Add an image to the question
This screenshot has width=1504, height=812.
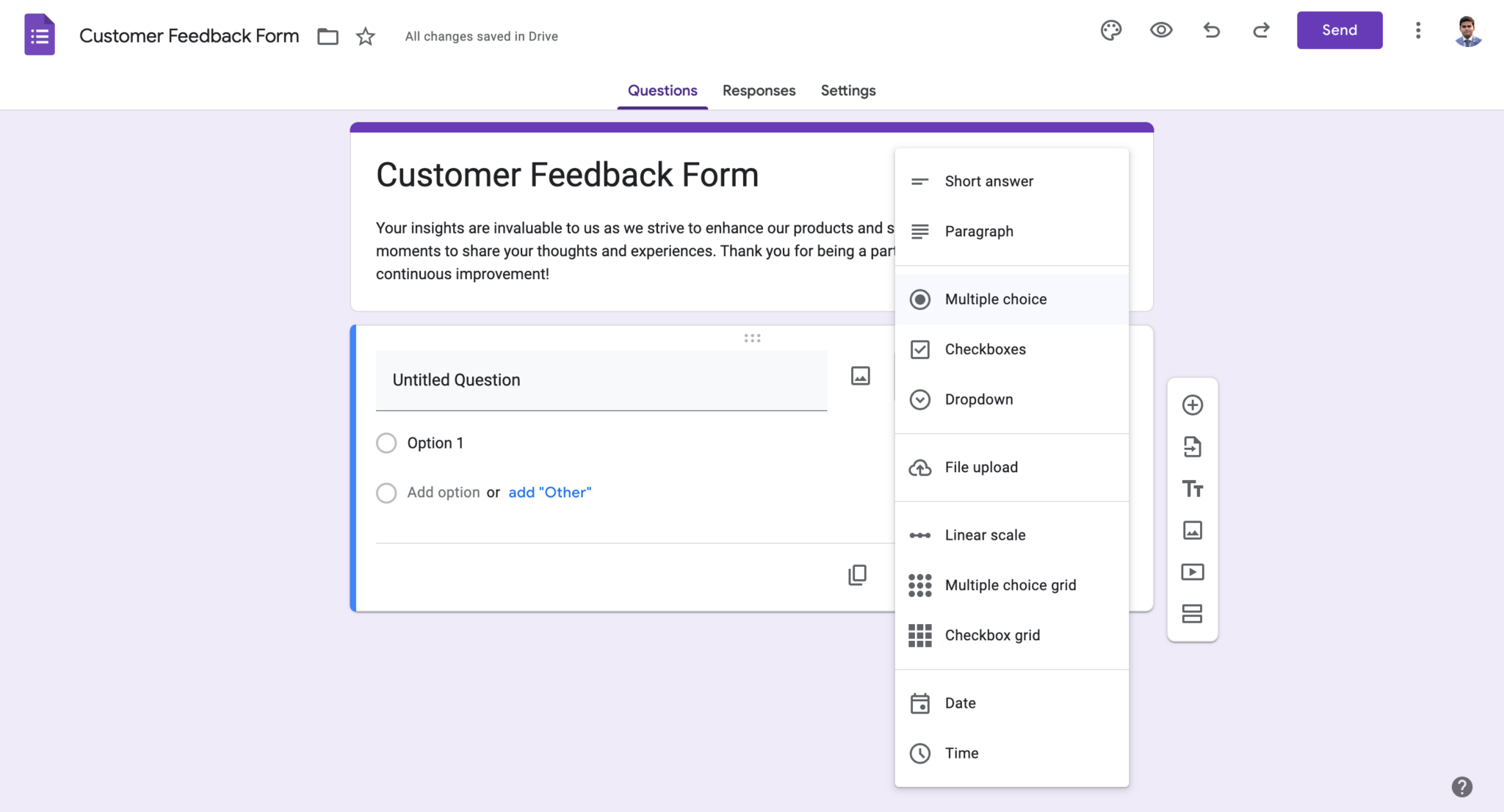click(x=860, y=375)
